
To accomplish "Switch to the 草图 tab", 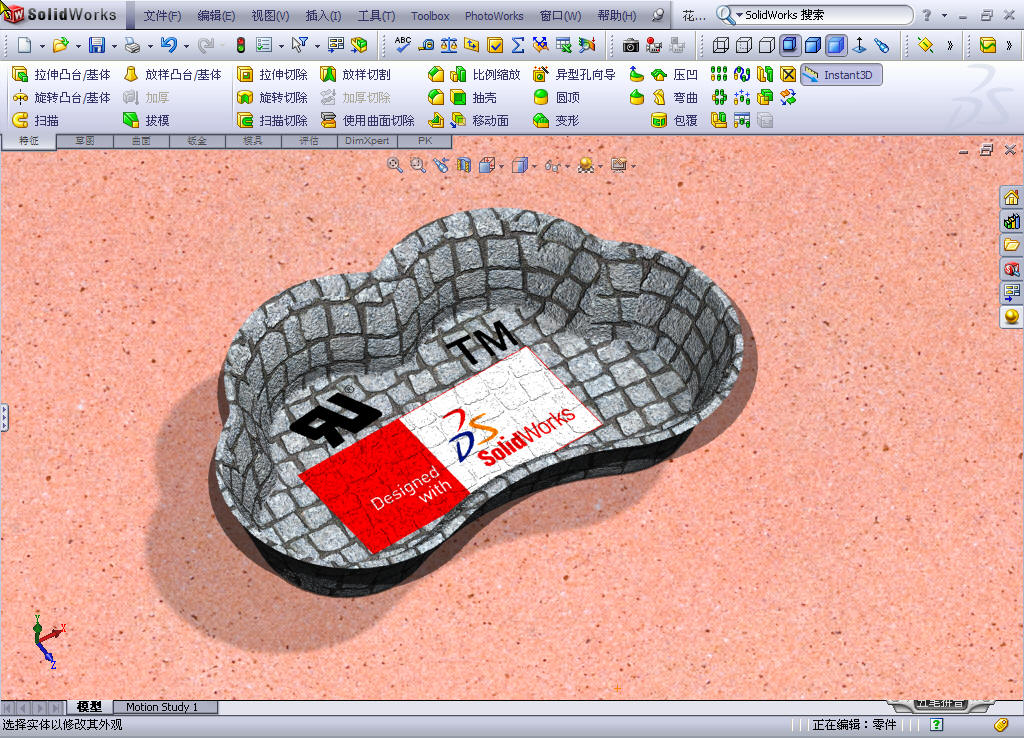I will (x=85, y=140).
